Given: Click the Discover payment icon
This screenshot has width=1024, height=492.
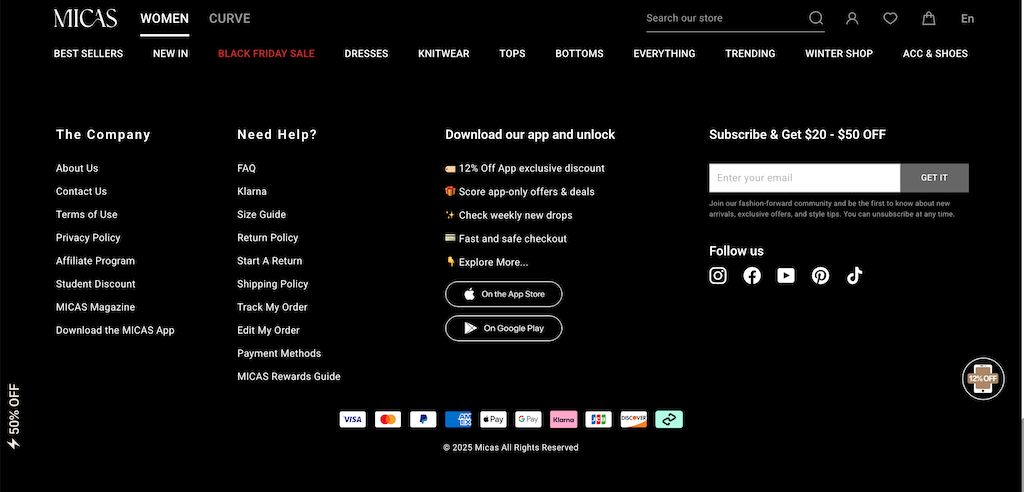Looking at the screenshot, I should coord(633,419).
